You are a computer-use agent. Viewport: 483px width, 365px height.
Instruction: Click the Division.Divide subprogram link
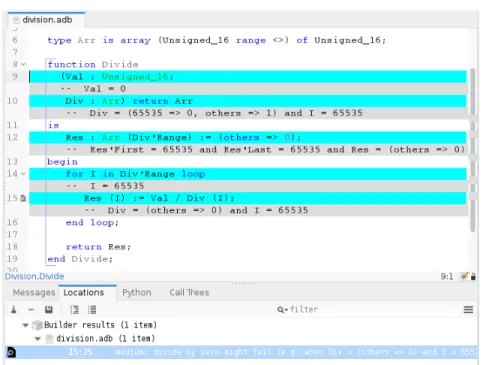point(34,276)
